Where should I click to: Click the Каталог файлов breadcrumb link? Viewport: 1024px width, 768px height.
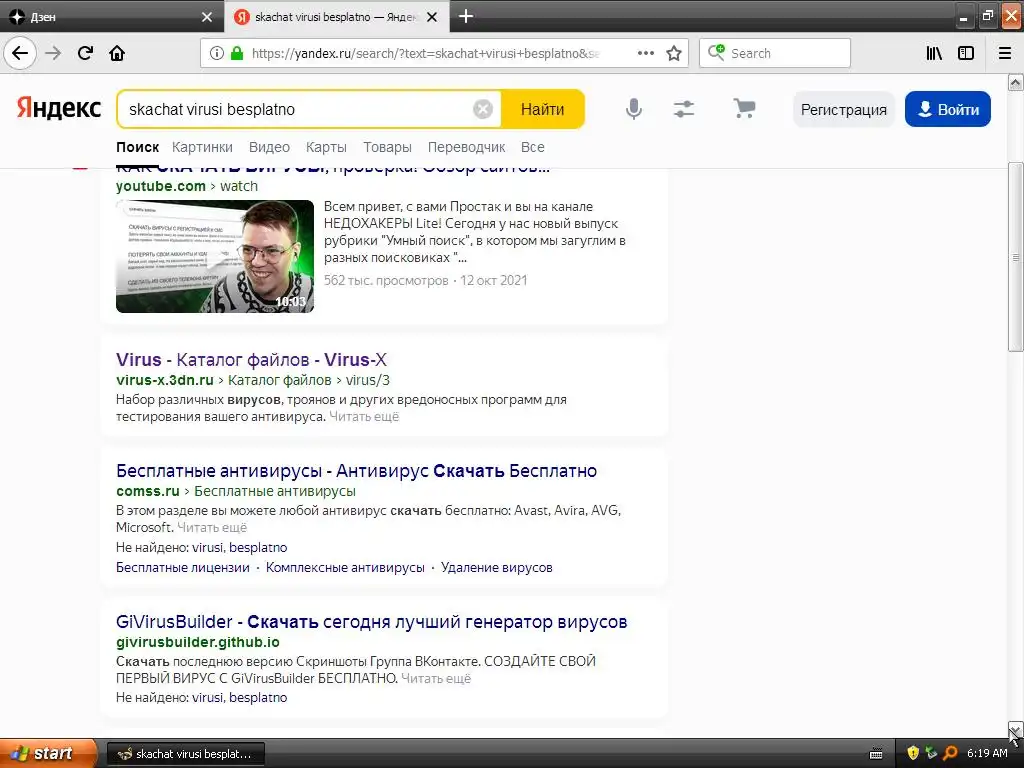(x=280, y=380)
